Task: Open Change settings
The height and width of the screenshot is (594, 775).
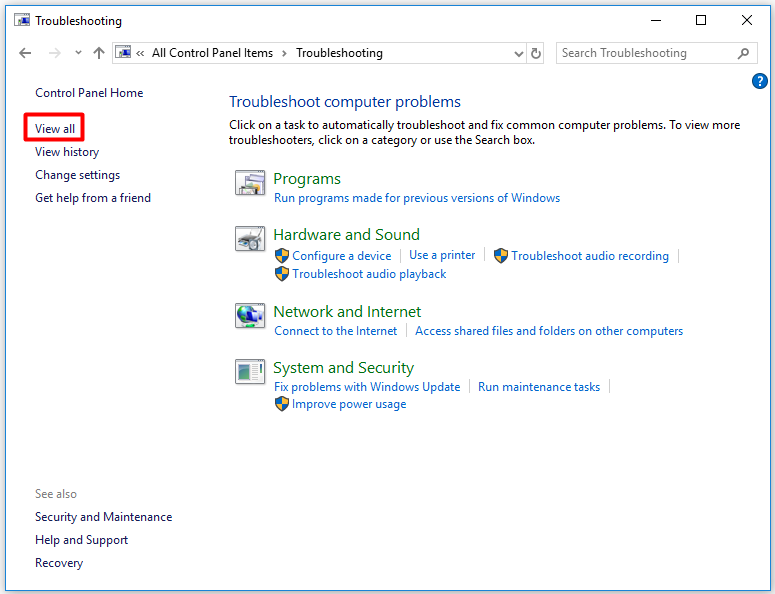Action: 78,175
